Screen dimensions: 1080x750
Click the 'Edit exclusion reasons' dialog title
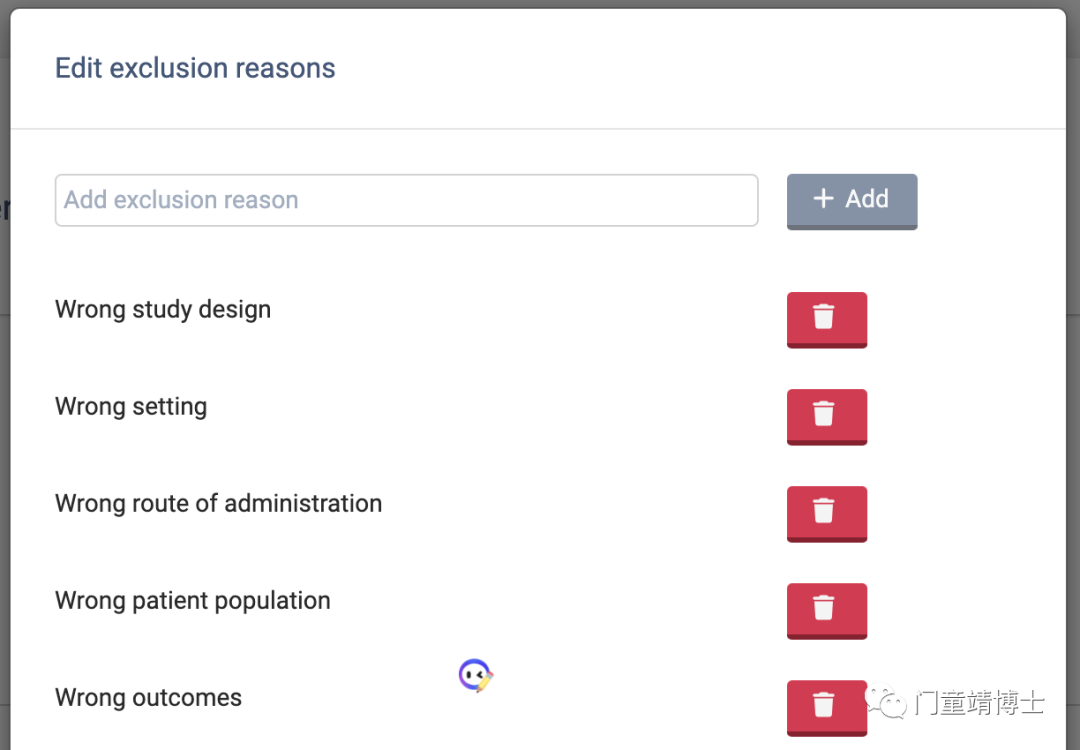(x=195, y=69)
